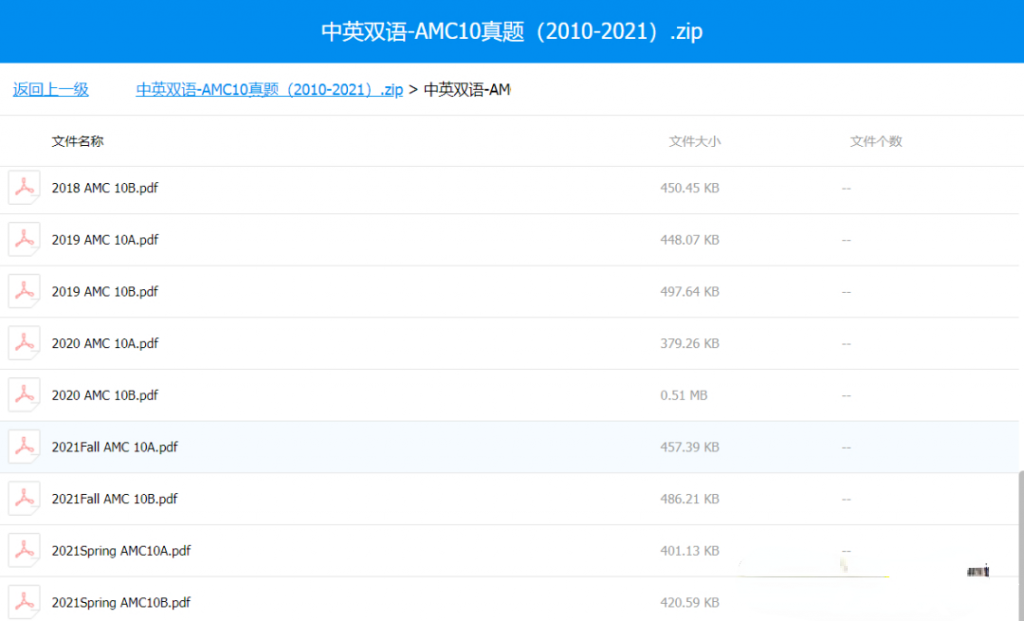Click the blue title bar zip name

(512, 31)
